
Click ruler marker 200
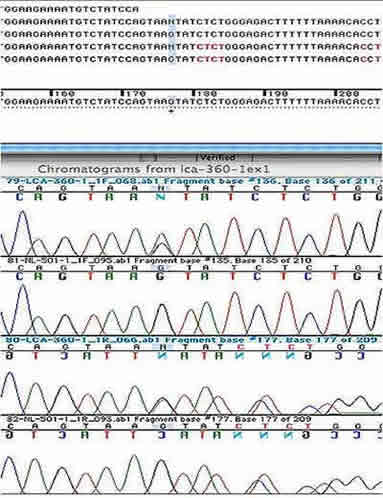pos(347,93)
